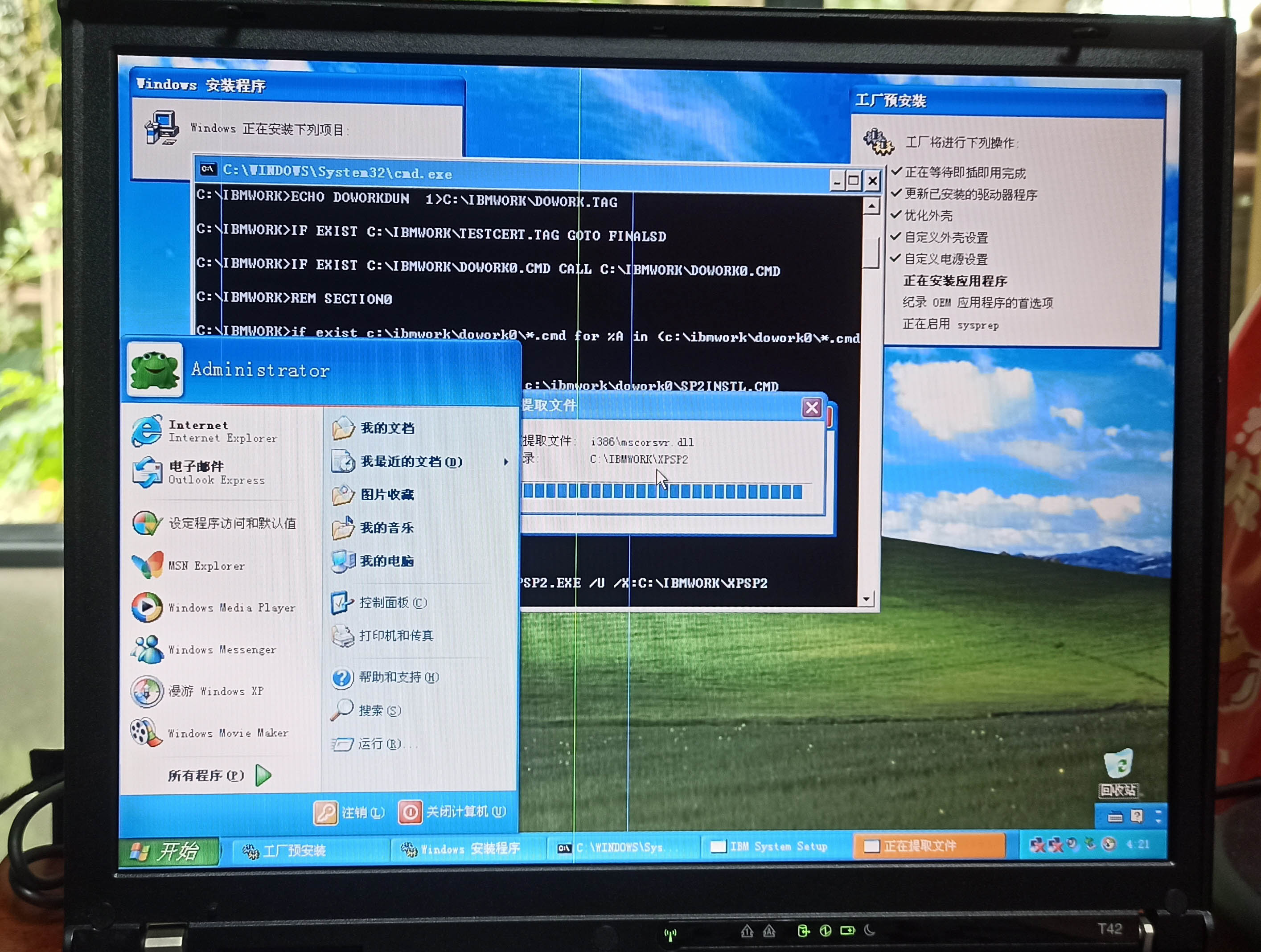The width and height of the screenshot is (1261, 952).
Task: Open the Run (运行) dialog
Action: (374, 744)
